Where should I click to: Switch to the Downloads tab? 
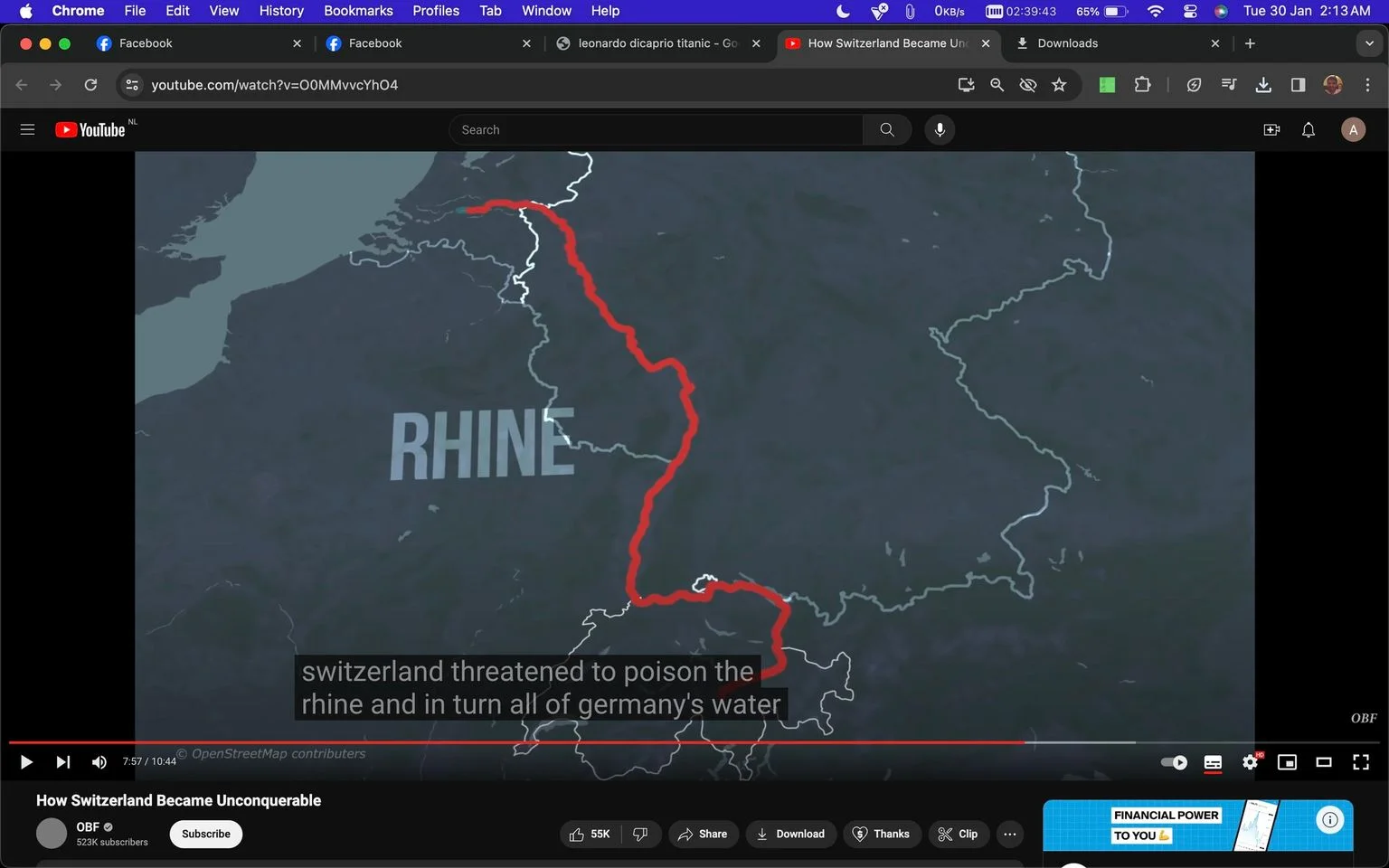(x=1067, y=43)
